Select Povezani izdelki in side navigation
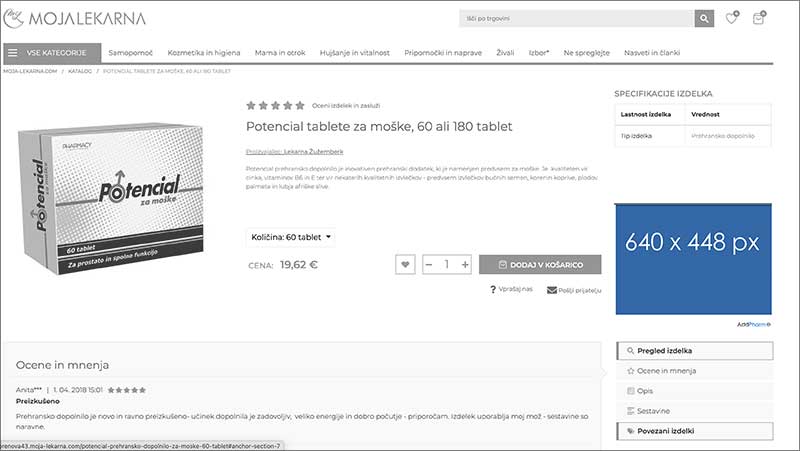Screen dimensions: 800x451 [694, 431]
